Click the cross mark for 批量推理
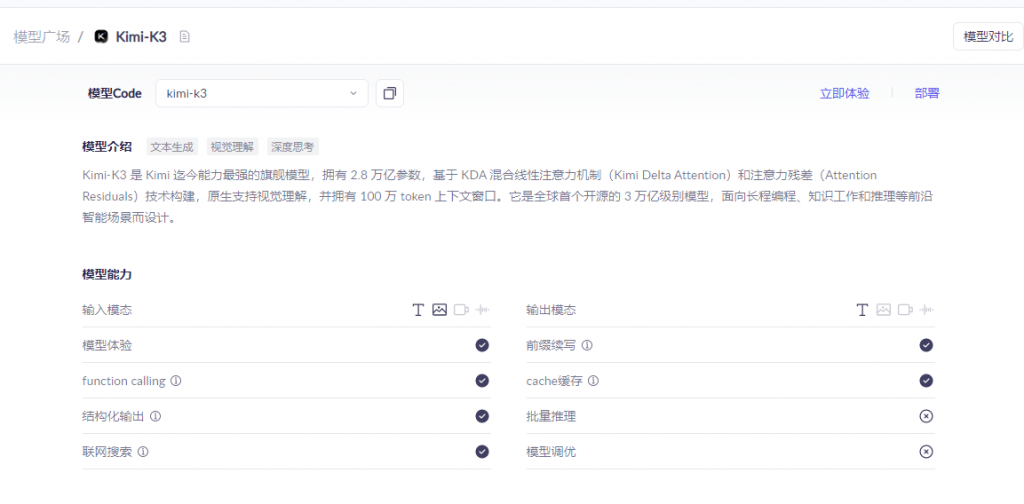 point(926,416)
